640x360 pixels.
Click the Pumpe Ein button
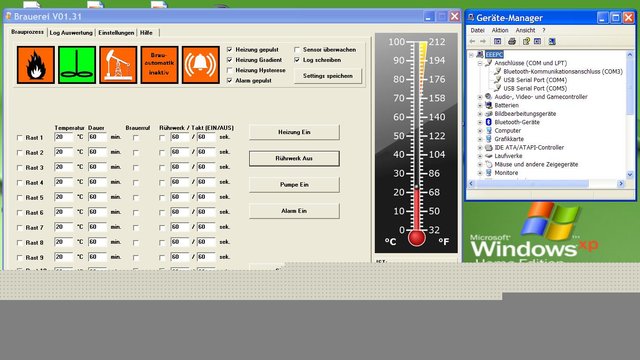click(294, 184)
